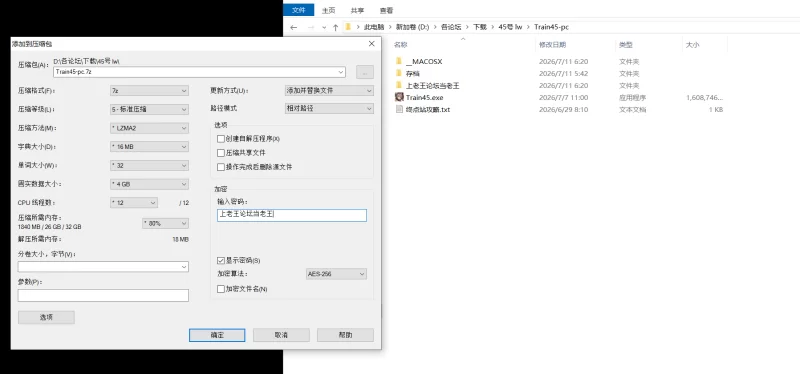The image size is (800, 374).
Task: Click 新加卷 (D:) in the breadcrumb
Action: point(412,27)
